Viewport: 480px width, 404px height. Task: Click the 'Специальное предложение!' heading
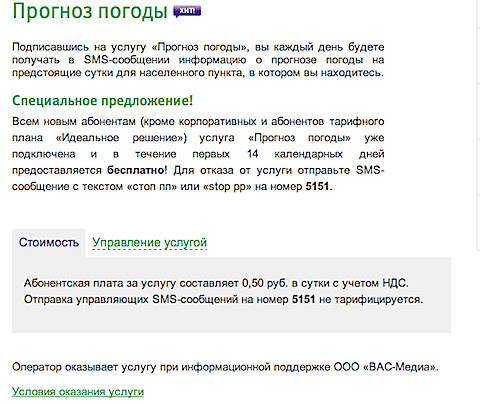point(103,100)
